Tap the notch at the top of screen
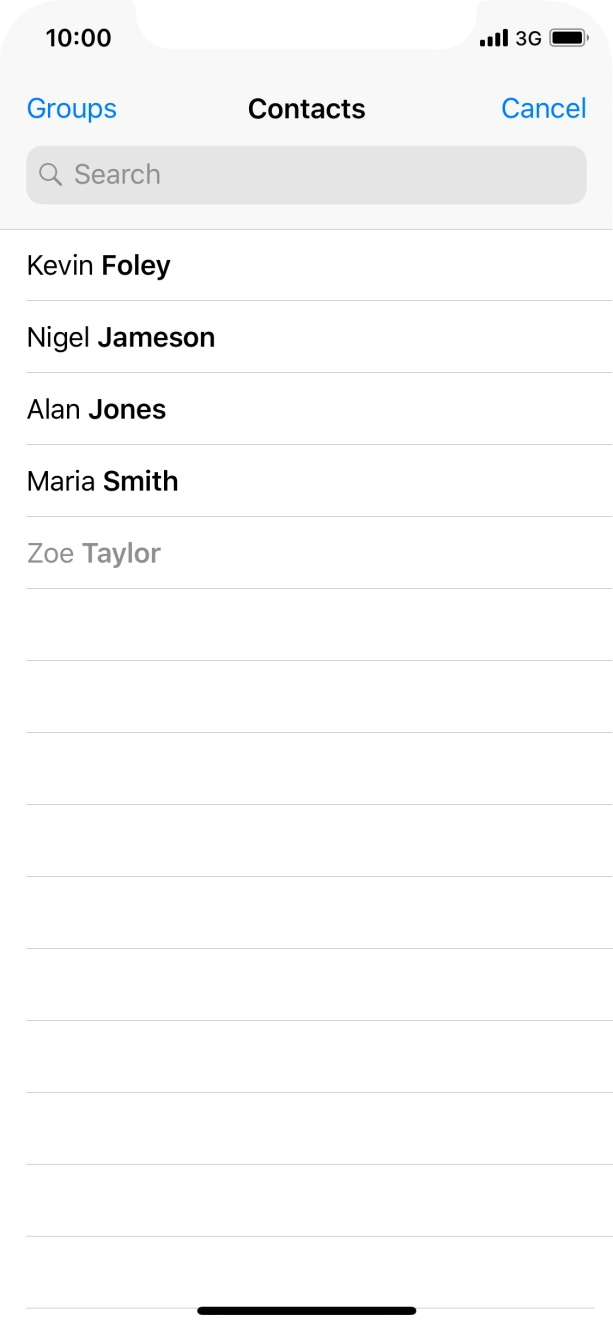The image size is (613, 1328). (x=306, y=22)
